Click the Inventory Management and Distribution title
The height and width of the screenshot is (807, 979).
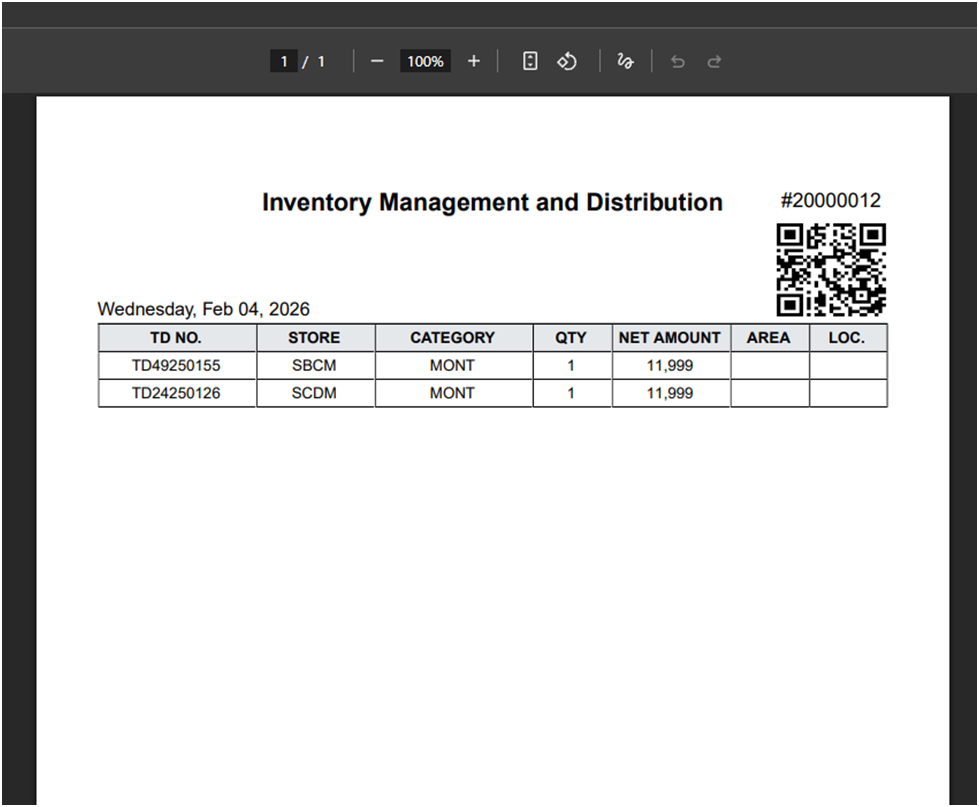(x=492, y=203)
